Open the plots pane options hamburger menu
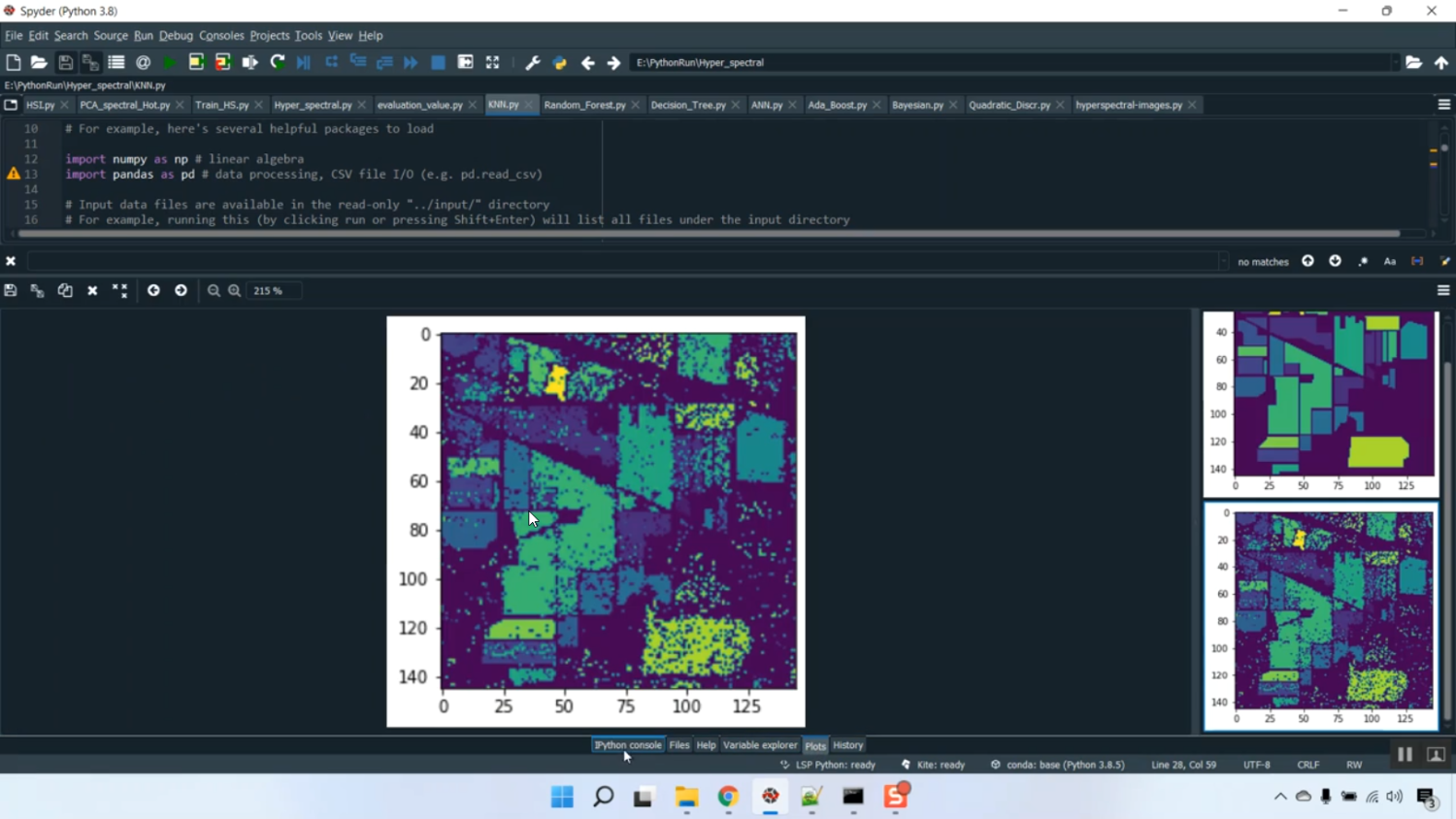The width and height of the screenshot is (1456, 819). 1443,290
